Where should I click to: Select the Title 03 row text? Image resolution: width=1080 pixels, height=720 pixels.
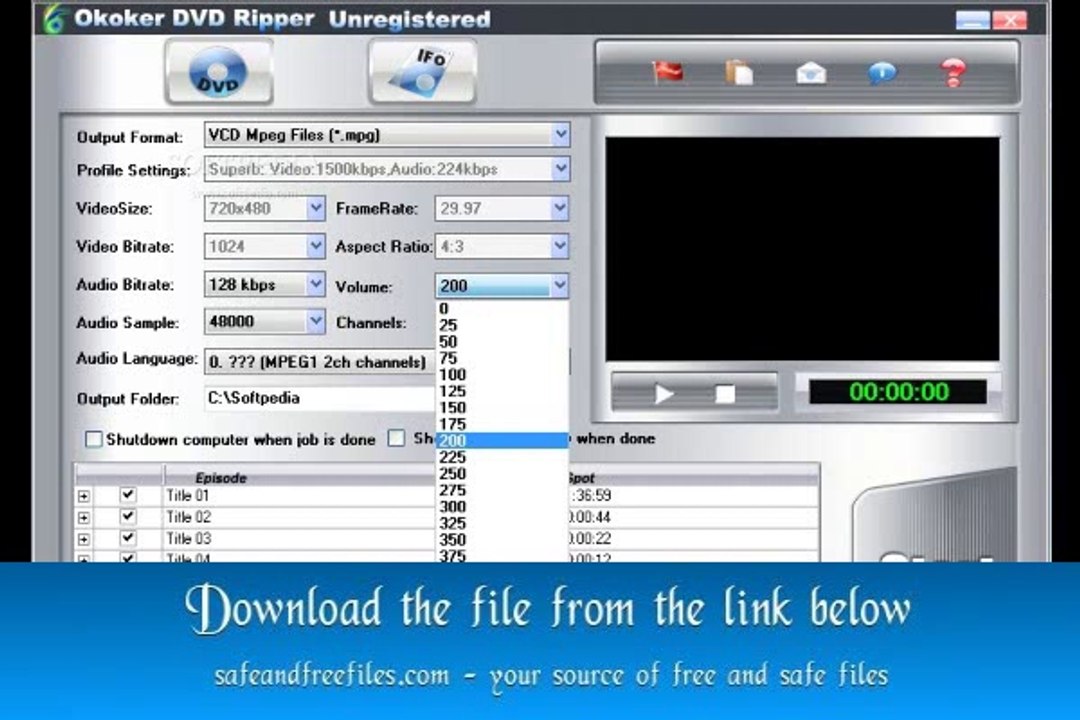coord(188,538)
